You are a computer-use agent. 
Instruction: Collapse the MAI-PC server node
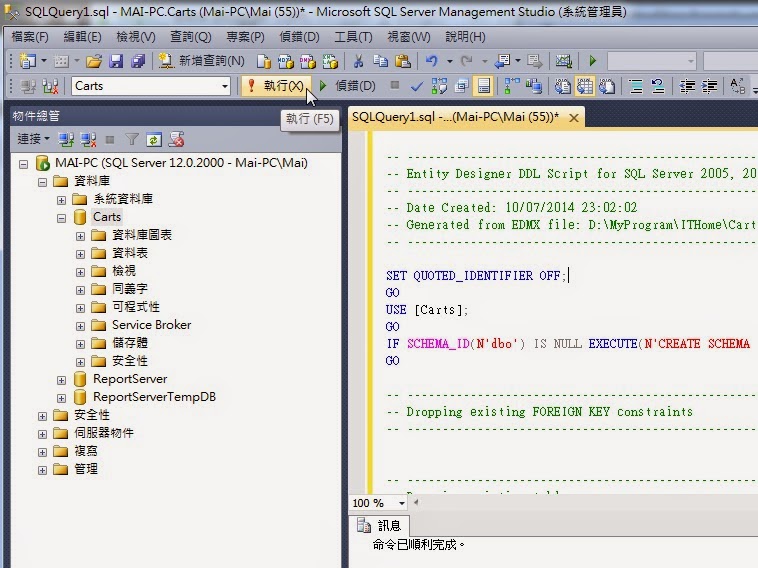coord(23,164)
